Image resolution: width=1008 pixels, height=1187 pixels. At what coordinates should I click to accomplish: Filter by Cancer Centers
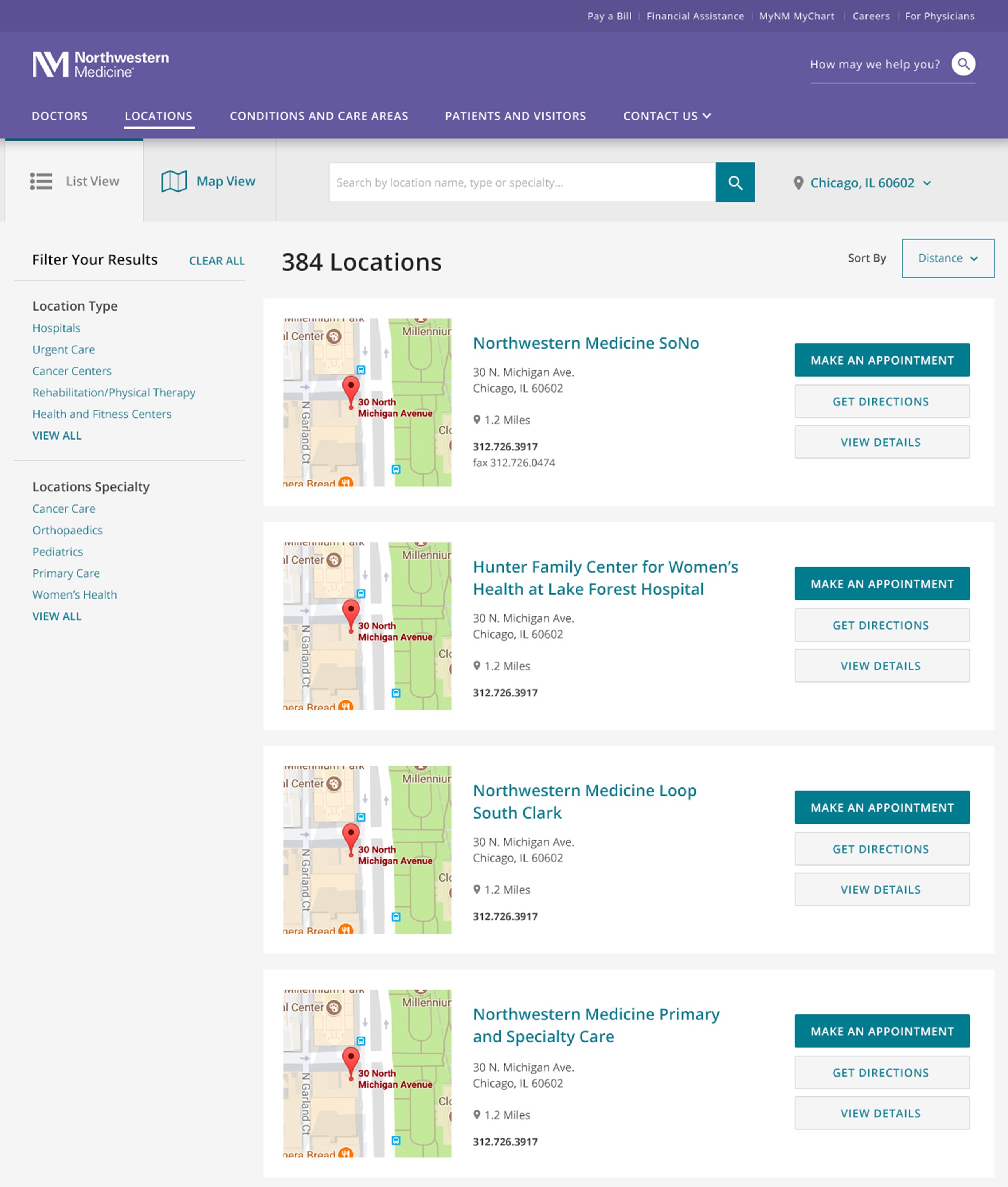point(72,371)
